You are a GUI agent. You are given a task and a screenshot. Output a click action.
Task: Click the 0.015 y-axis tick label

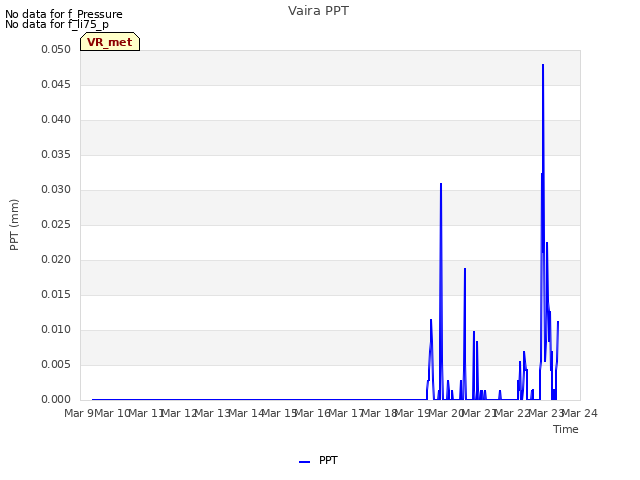pyautogui.click(x=56, y=295)
